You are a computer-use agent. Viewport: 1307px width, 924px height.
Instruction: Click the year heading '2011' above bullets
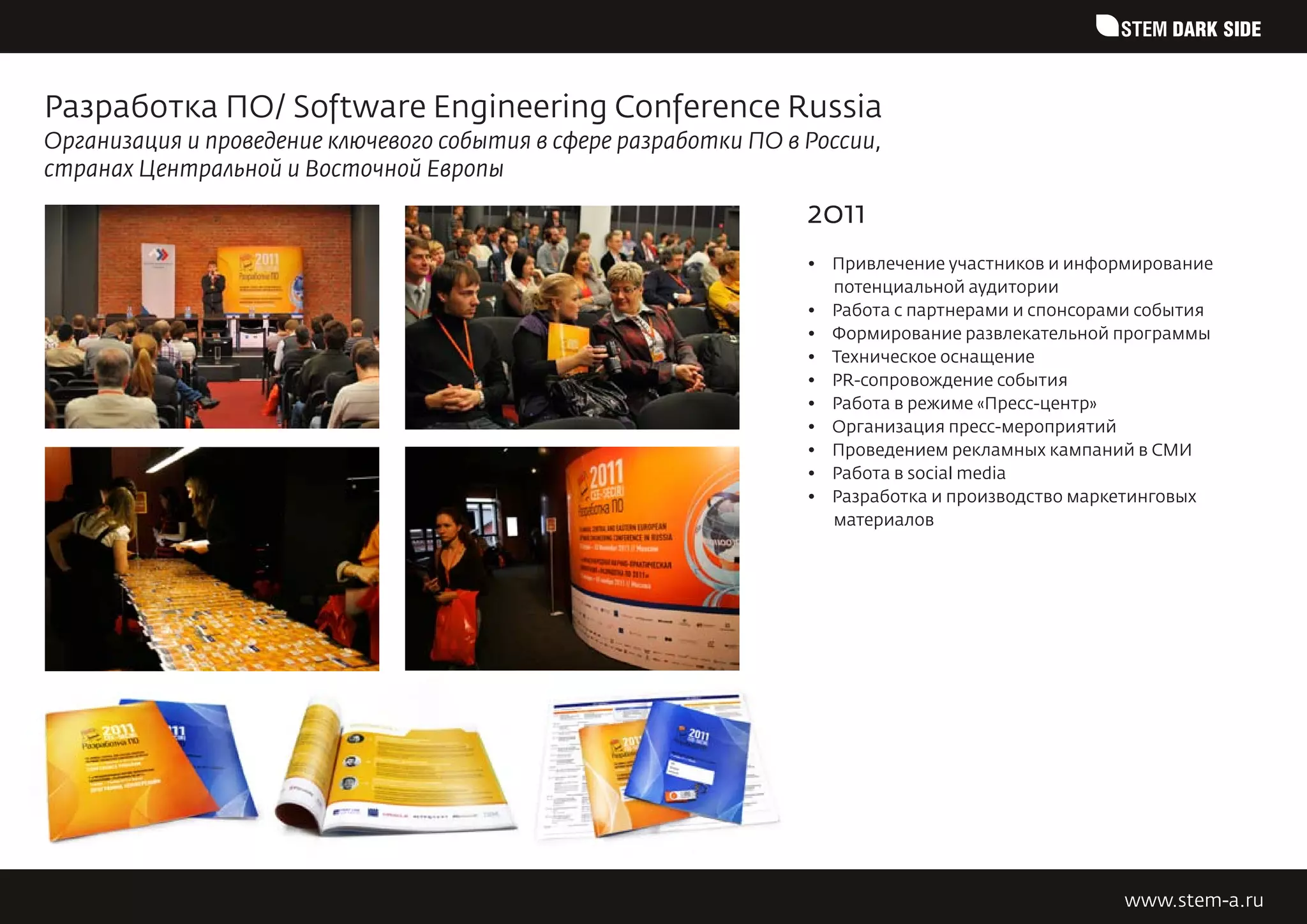pyautogui.click(x=836, y=214)
